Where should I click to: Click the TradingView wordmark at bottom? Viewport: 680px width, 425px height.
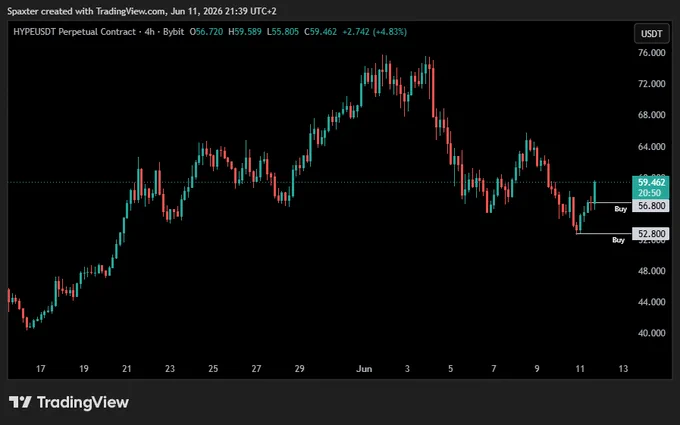[82, 402]
